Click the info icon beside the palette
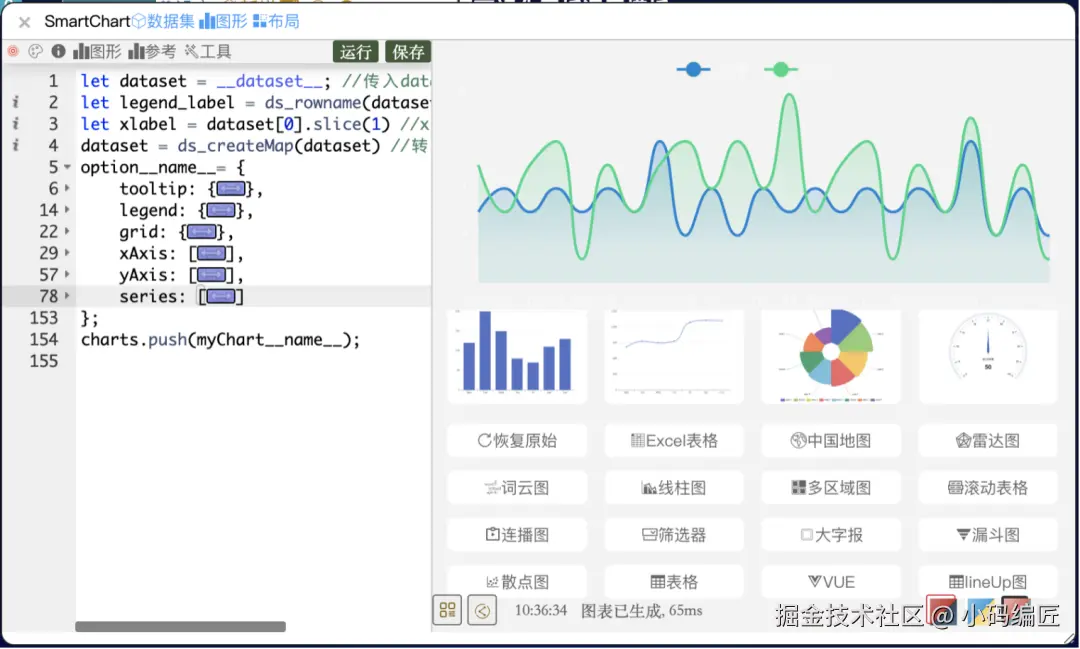 pyautogui.click(x=57, y=50)
